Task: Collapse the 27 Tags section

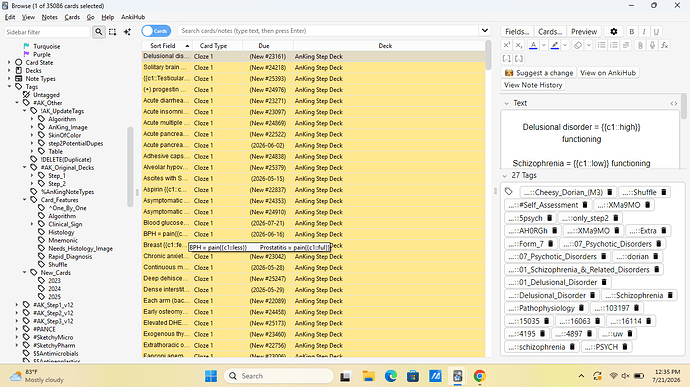Action: tap(505, 176)
